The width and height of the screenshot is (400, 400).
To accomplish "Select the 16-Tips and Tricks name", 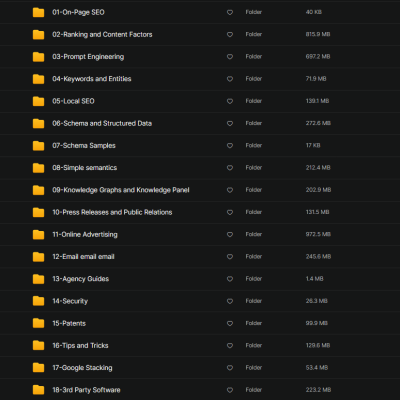I will tap(80, 346).
